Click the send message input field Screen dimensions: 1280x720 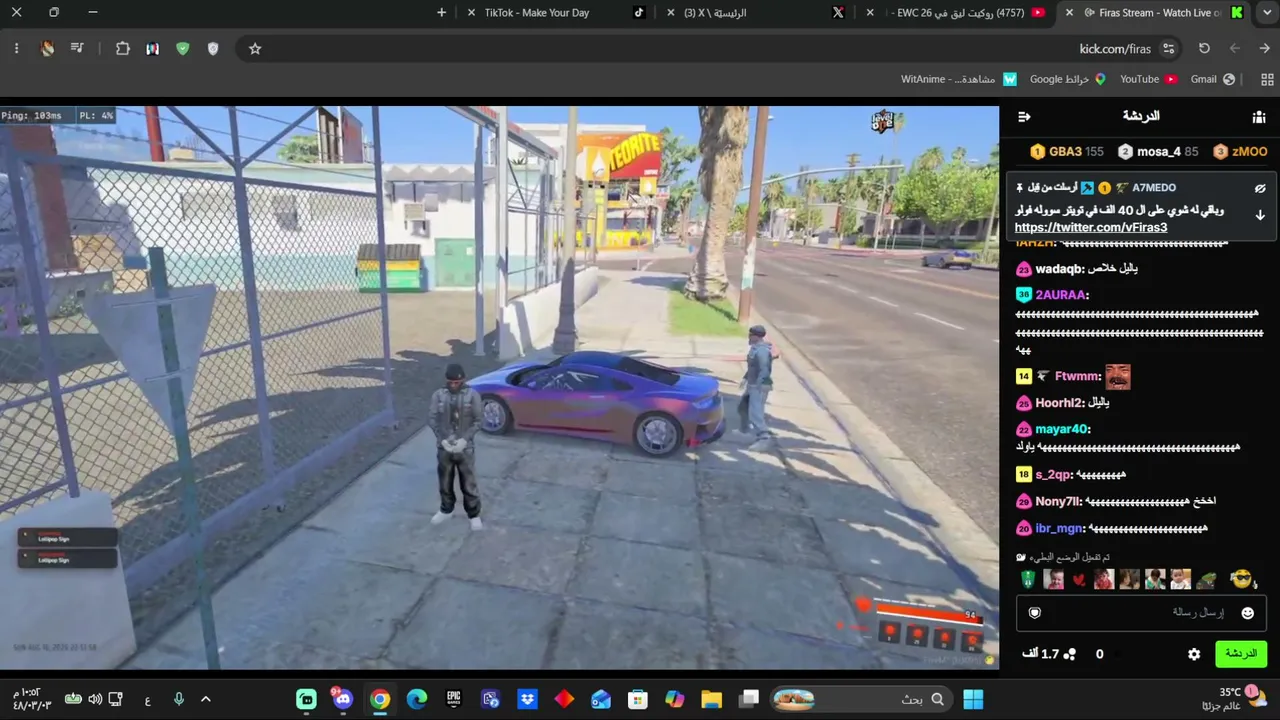click(x=1142, y=613)
